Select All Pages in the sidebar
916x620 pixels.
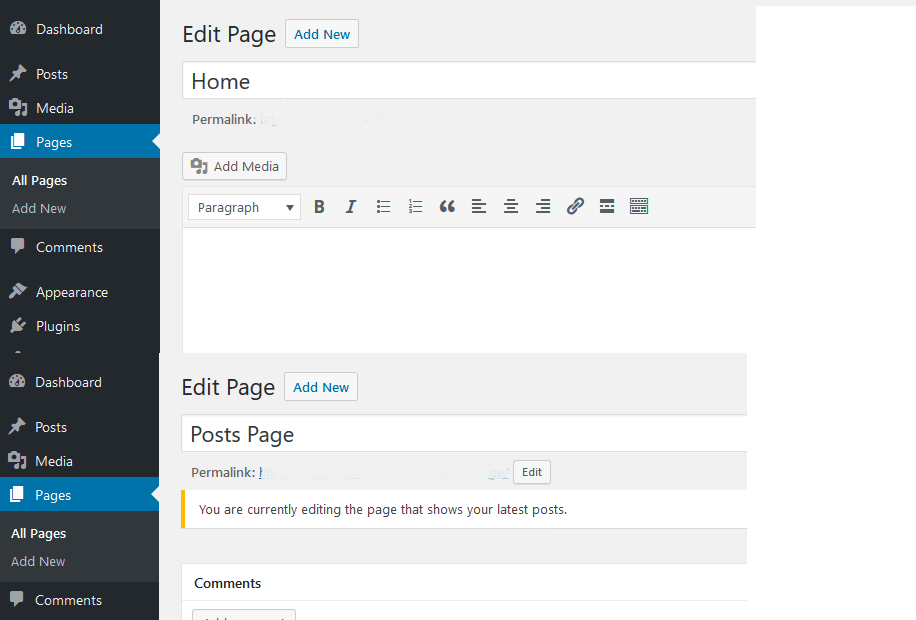pyautogui.click(x=39, y=180)
